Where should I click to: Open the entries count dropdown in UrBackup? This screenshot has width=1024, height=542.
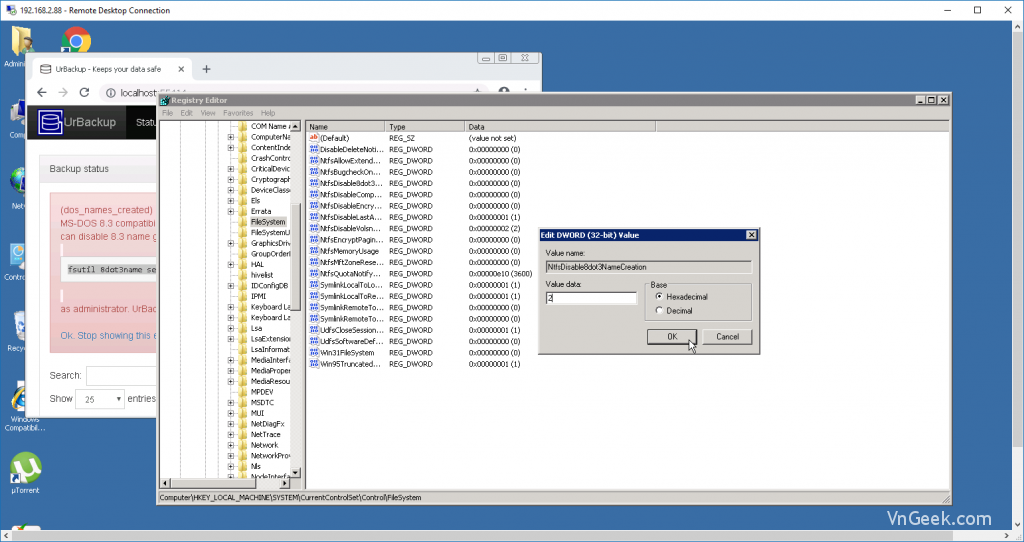pos(100,398)
